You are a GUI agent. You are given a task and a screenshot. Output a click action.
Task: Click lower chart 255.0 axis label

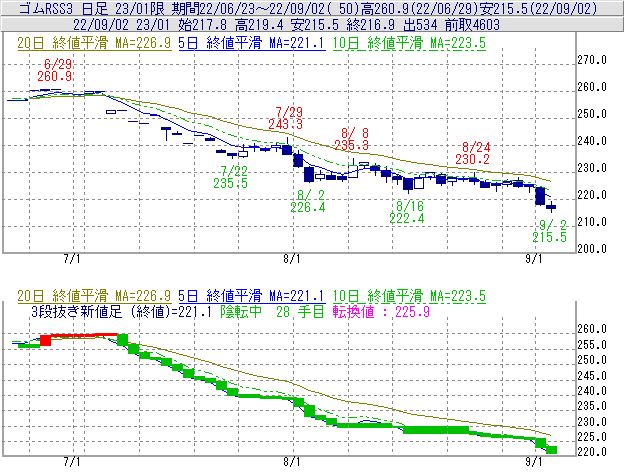[x=592, y=345]
